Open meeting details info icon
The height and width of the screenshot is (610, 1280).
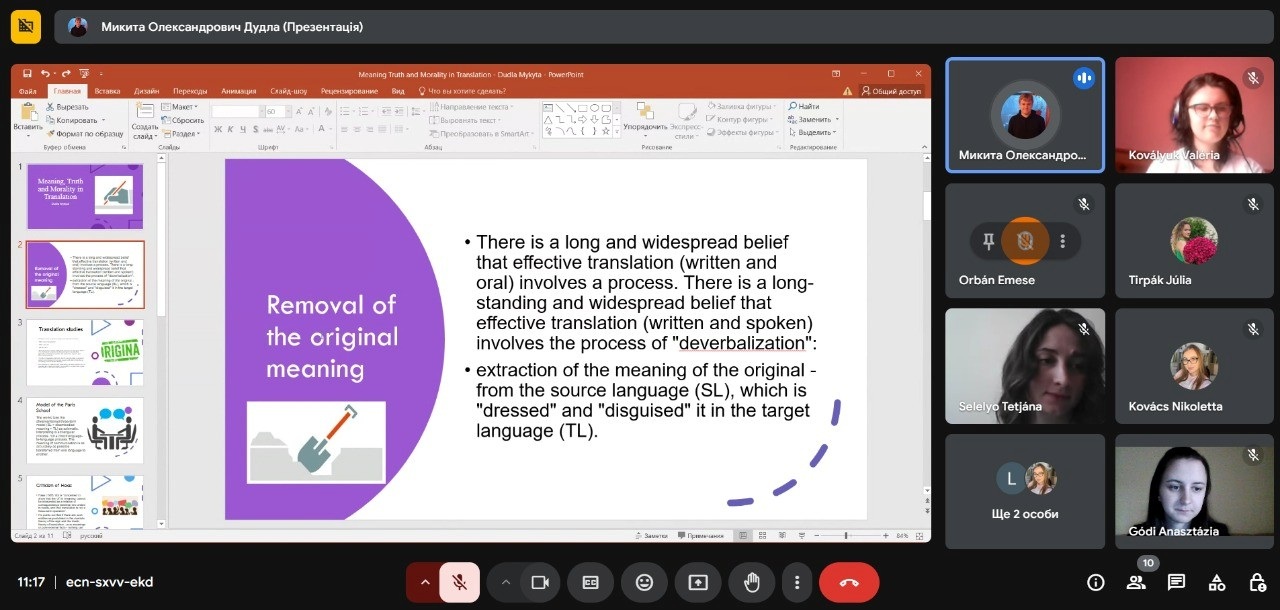coord(1095,582)
